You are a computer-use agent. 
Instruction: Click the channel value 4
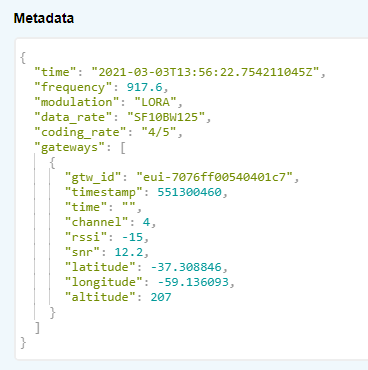point(146,222)
